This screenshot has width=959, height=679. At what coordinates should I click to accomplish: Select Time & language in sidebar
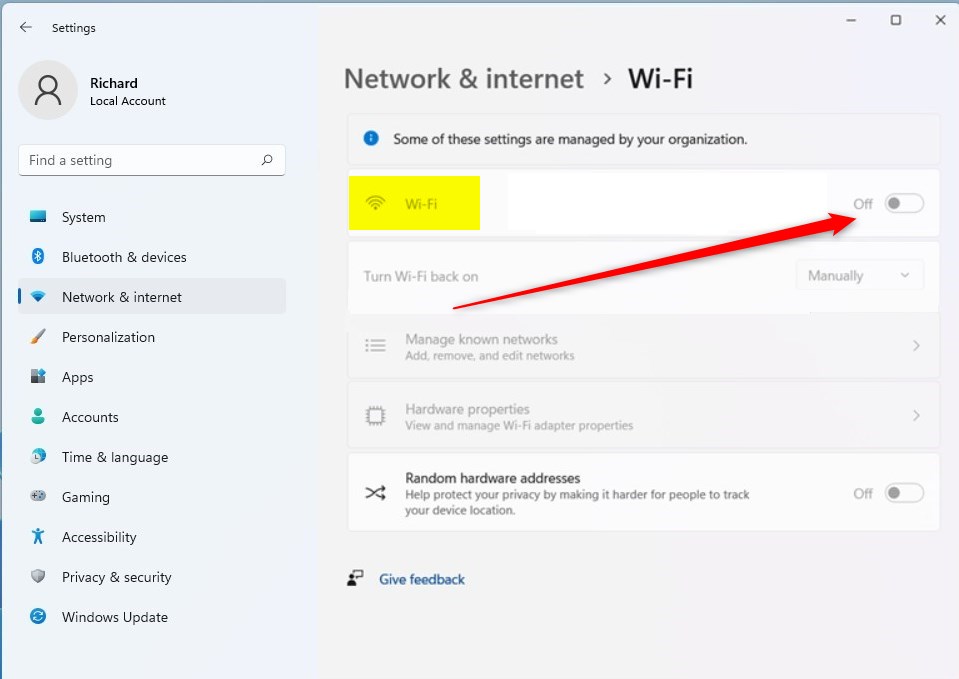pos(114,457)
